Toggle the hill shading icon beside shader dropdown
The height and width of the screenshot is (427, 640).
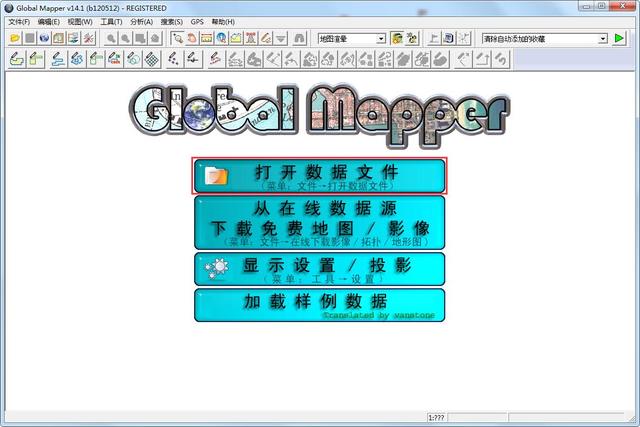coord(397,38)
